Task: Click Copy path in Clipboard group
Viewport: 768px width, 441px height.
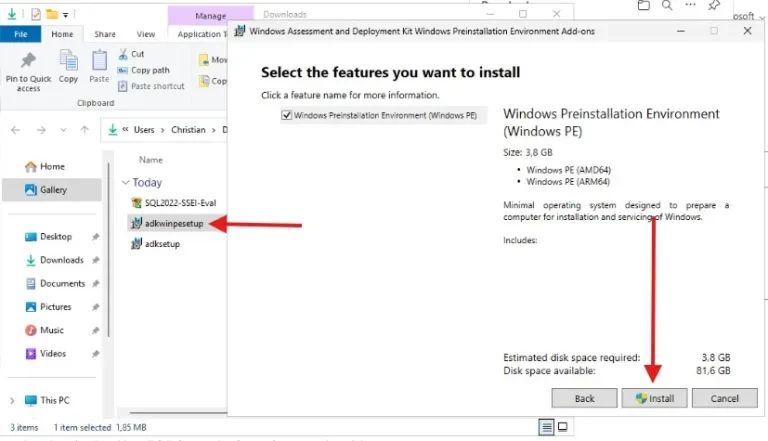Action: point(144,70)
